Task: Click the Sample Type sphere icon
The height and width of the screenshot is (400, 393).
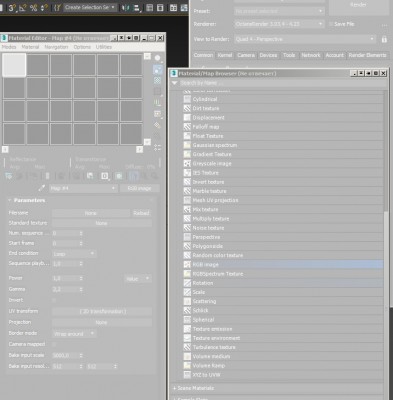Action: (157, 58)
